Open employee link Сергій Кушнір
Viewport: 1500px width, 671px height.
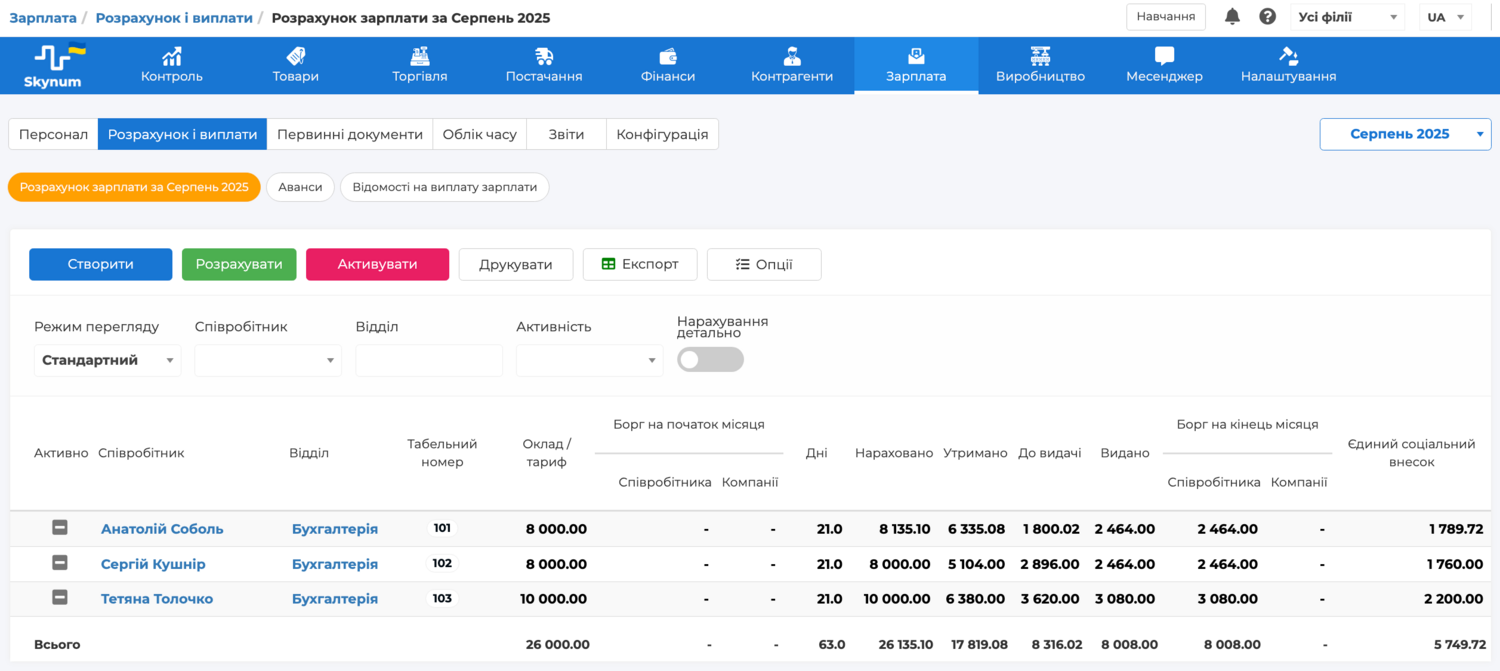pos(153,564)
